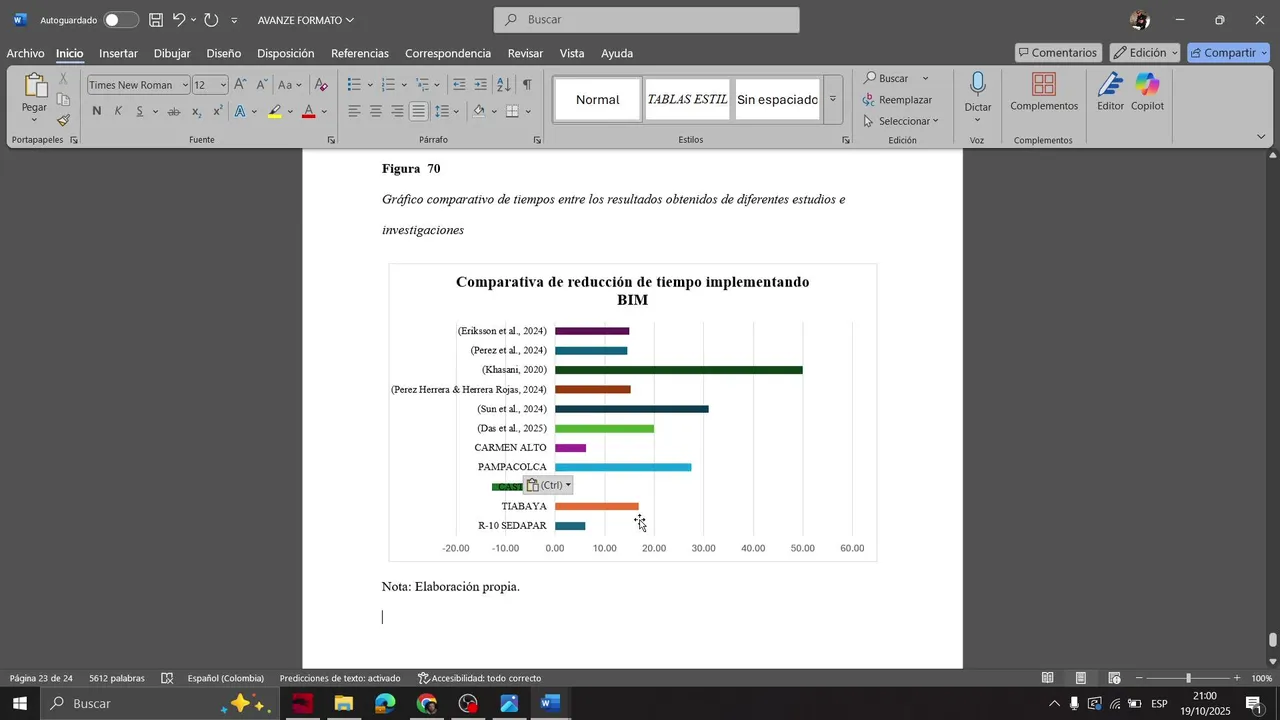Click the search box in title bar
This screenshot has width=1280, height=720.
[646, 20]
